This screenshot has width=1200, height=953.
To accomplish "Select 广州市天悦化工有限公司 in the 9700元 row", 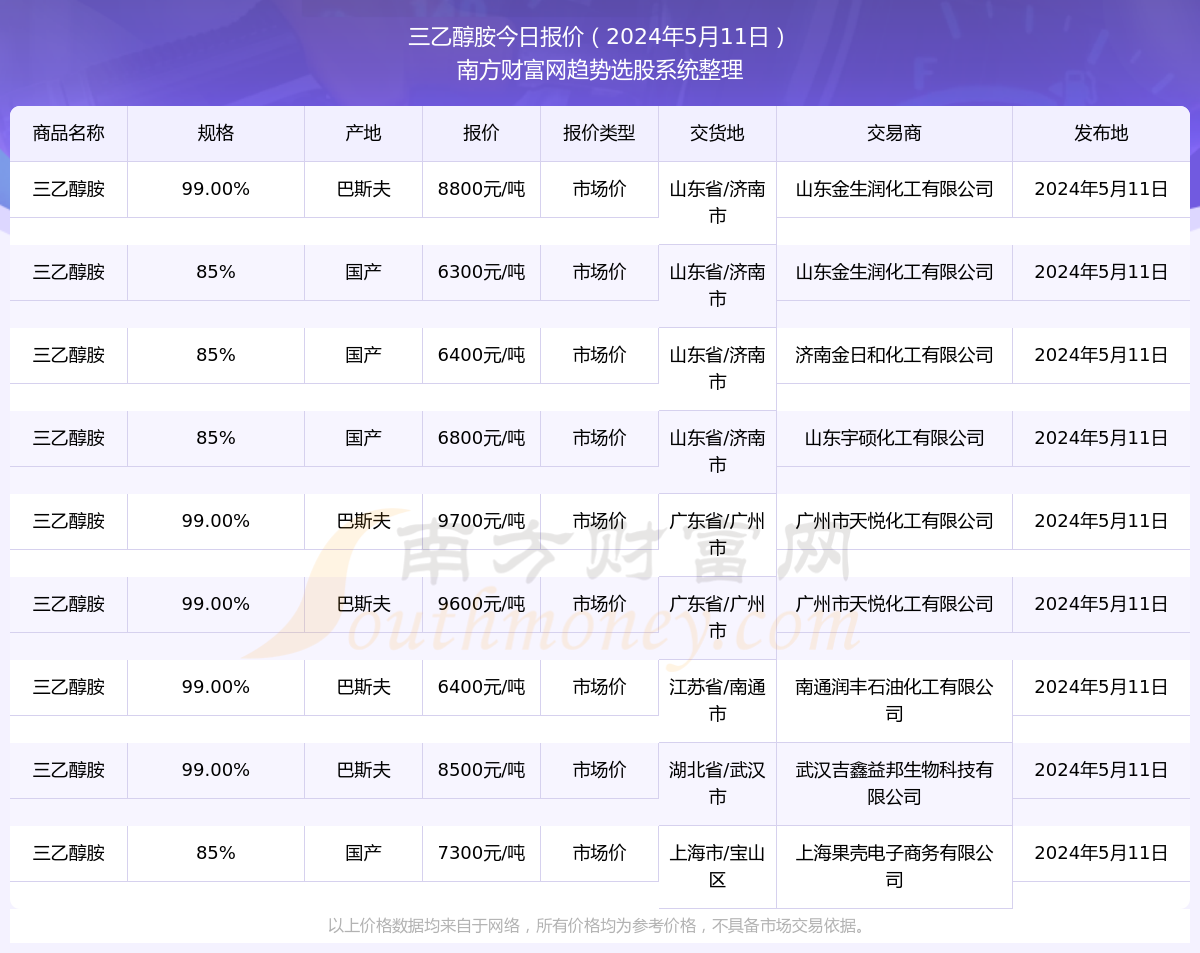I will tap(894, 520).
